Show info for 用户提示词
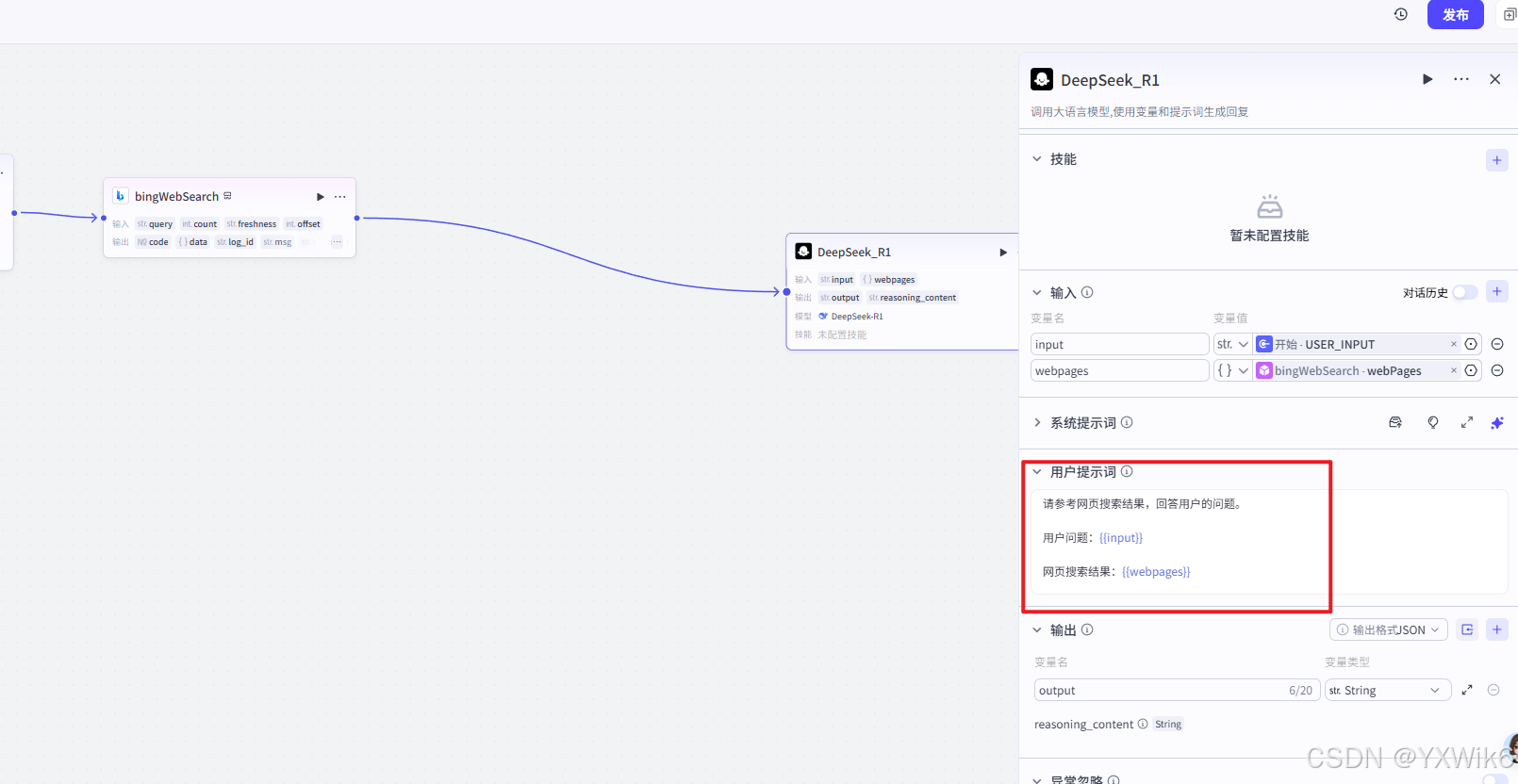The image size is (1518, 784). point(1127,471)
